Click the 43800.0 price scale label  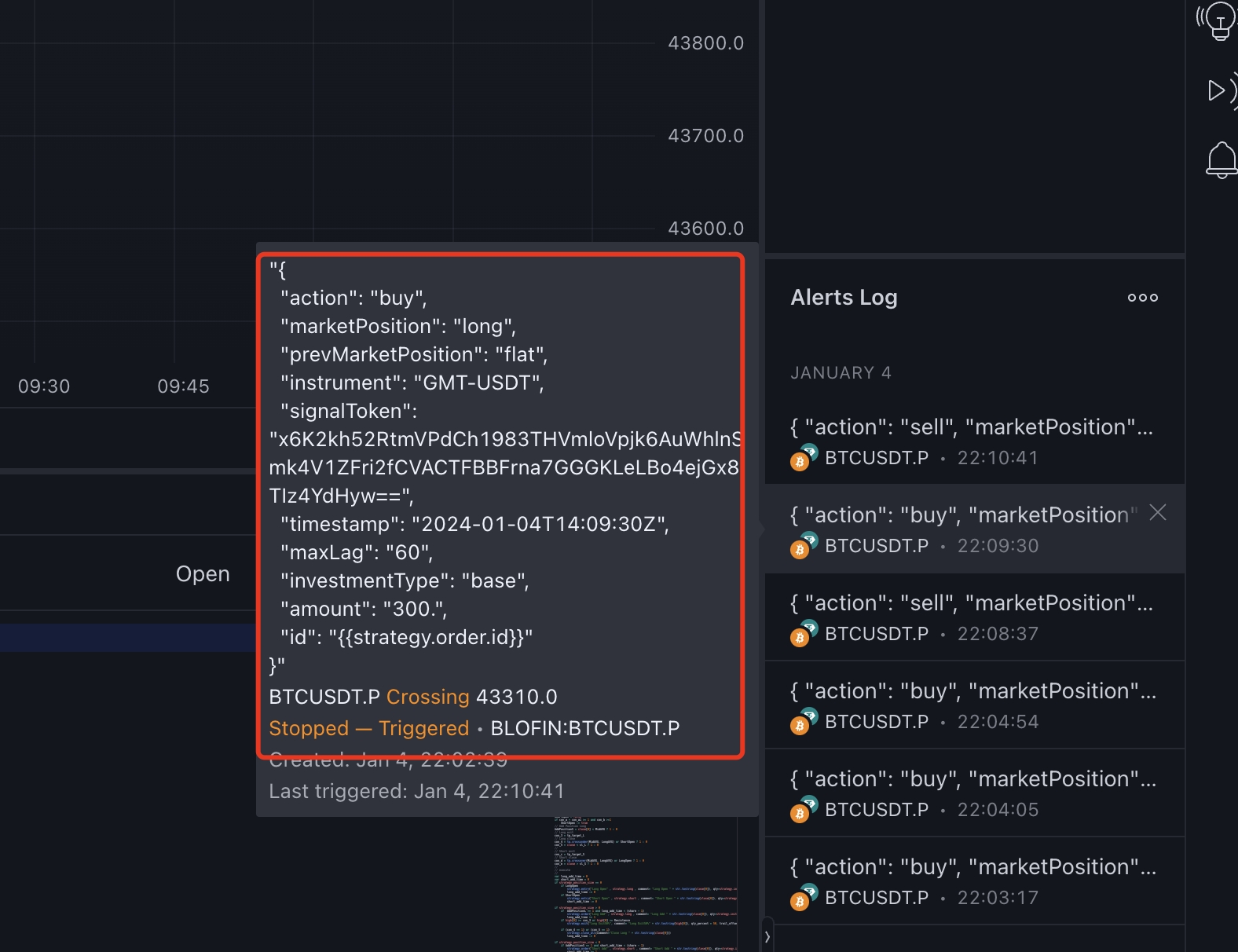(705, 43)
